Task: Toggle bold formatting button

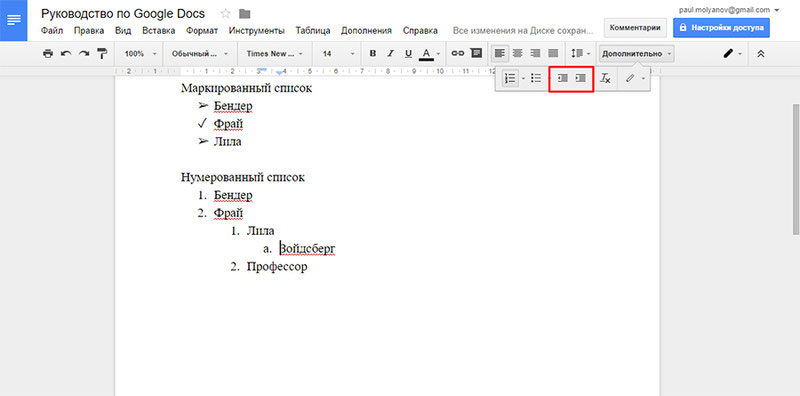Action: [x=373, y=53]
